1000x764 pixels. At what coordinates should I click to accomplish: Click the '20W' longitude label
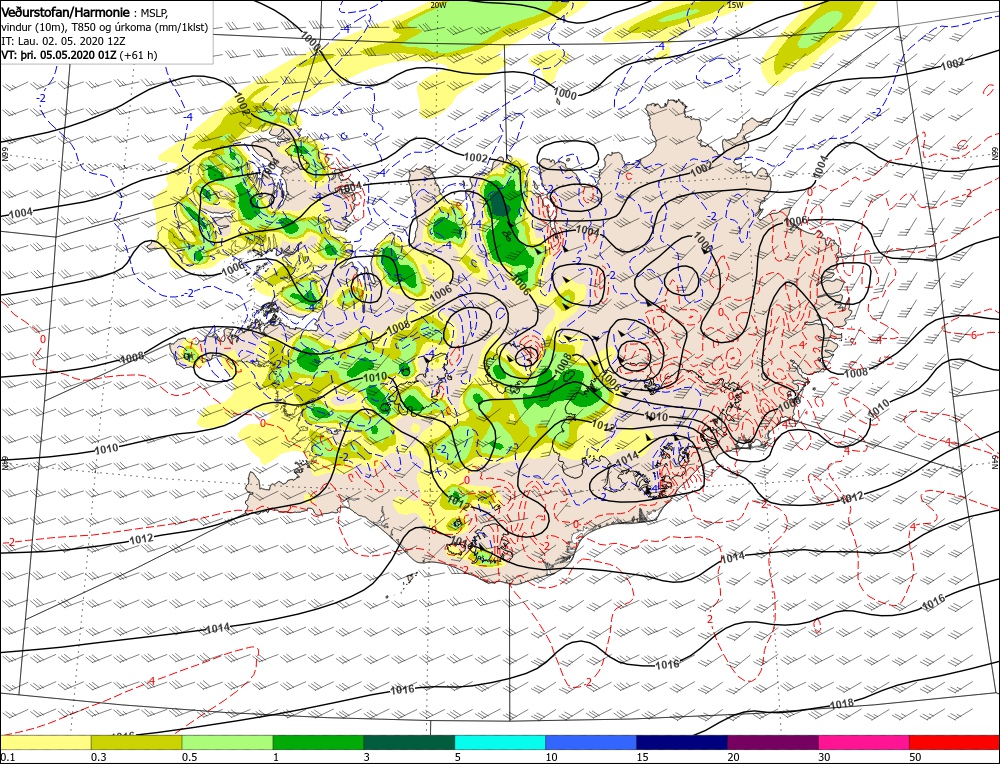pyautogui.click(x=438, y=5)
